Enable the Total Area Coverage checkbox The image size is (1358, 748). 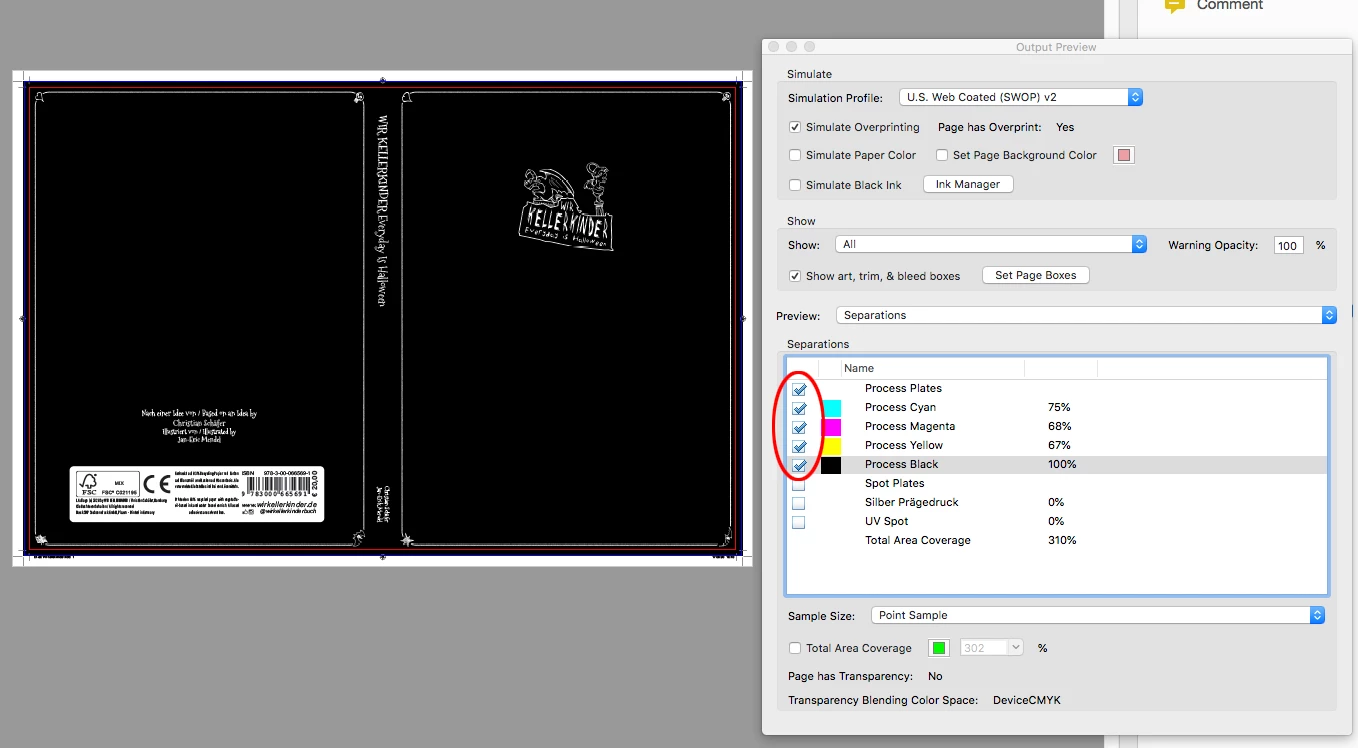pos(795,648)
